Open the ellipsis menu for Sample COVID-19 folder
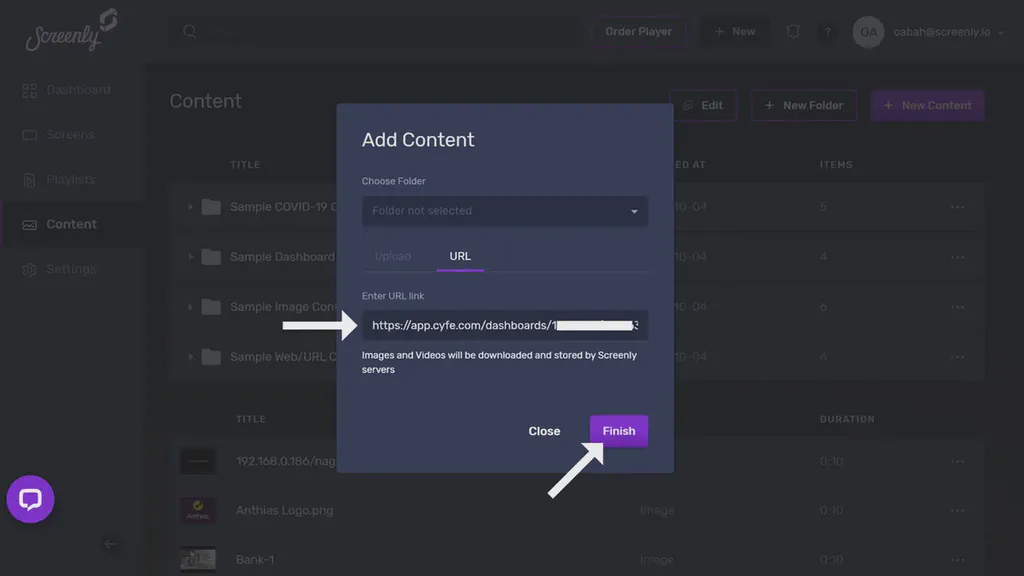This screenshot has height=576, width=1024. [958, 207]
